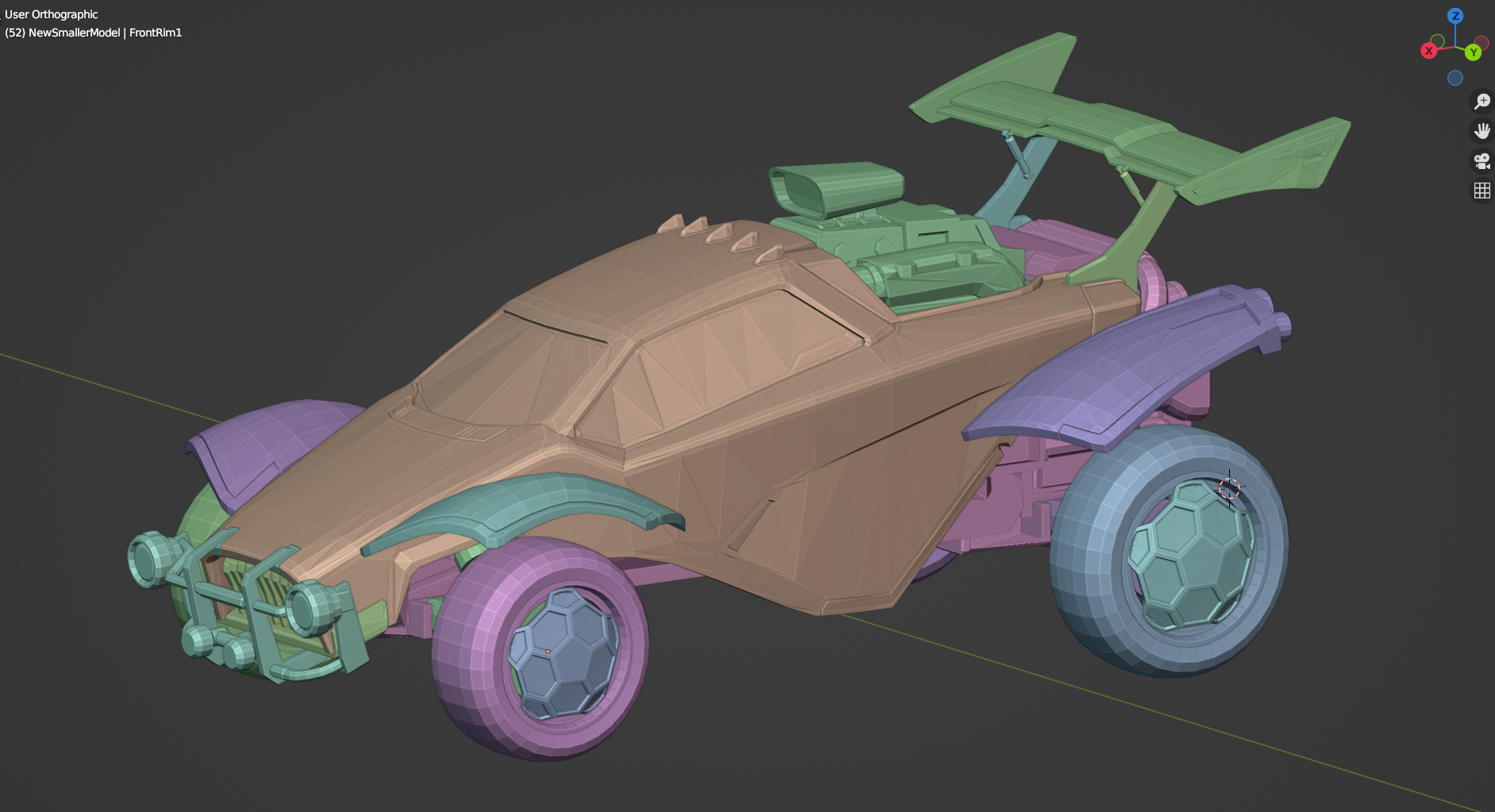Select the zoom magnifier icon in the viewport sidebar
The image size is (1495, 812).
tap(1482, 101)
